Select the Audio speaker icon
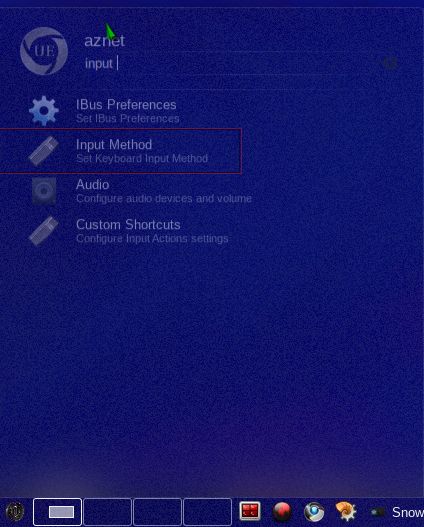Image resolution: width=424 pixels, height=527 pixels. (44, 191)
